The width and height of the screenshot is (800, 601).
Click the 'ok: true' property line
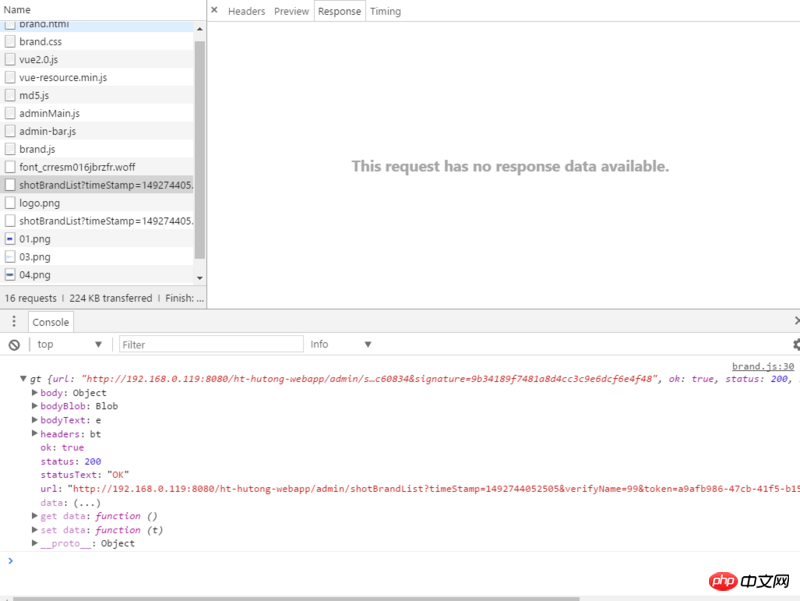coord(62,447)
